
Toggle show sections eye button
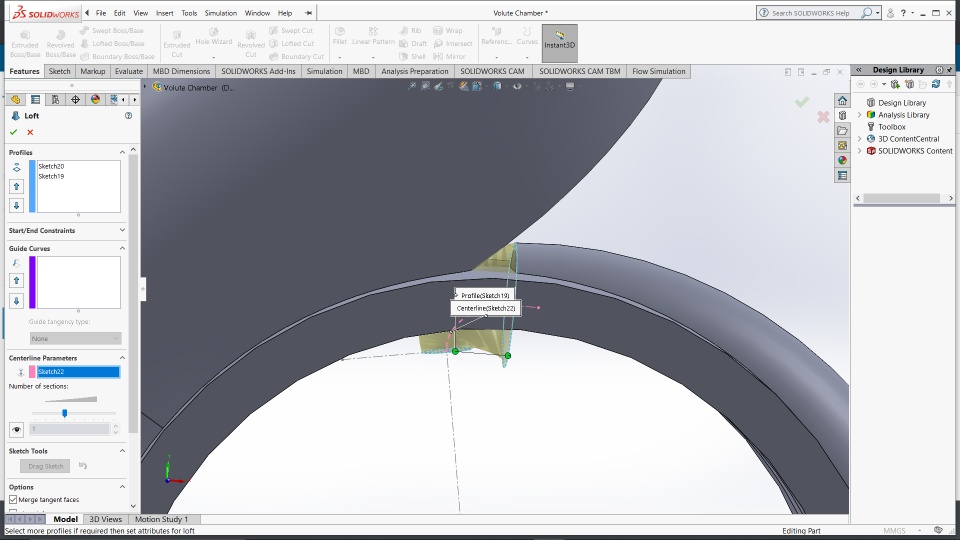pyautogui.click(x=17, y=429)
